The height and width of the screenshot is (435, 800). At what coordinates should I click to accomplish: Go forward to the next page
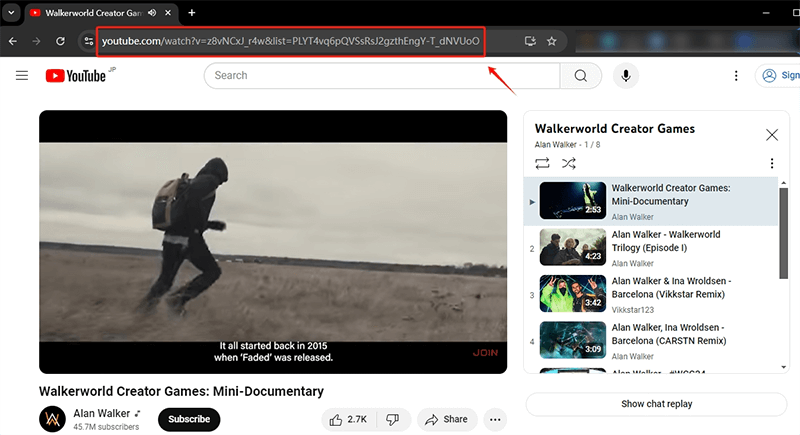pos(36,41)
